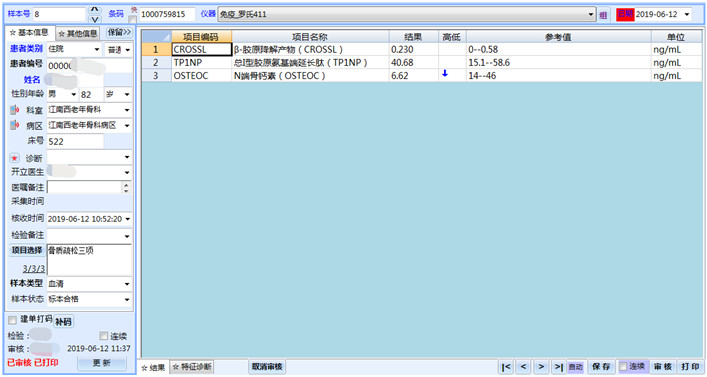This screenshot has height=377, width=707.
Task: Click the 取消审核 button
Action: click(x=267, y=367)
